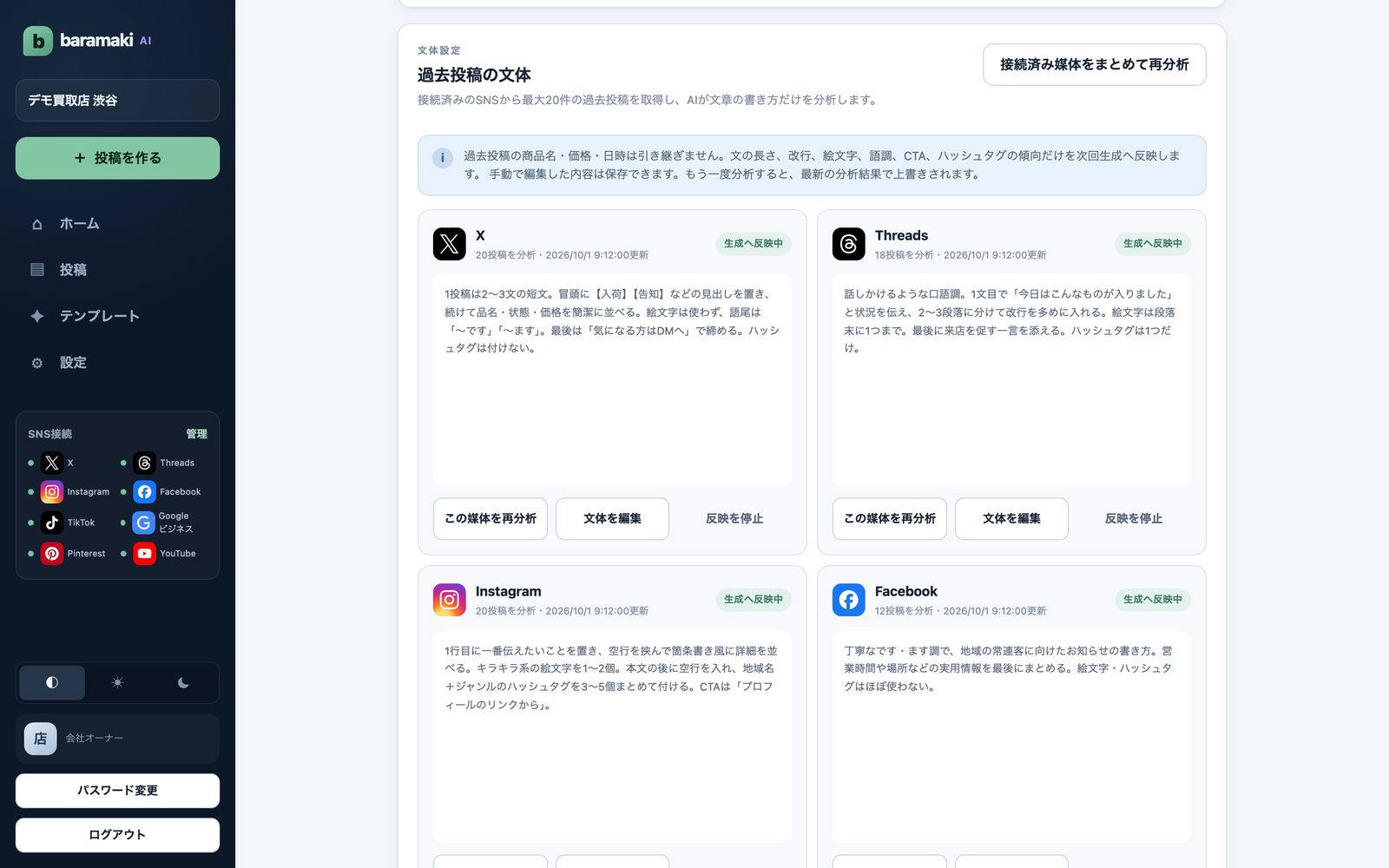This screenshot has width=1389, height=868.
Task: Click この媒体を再分析 on the X card
Action: click(x=490, y=519)
